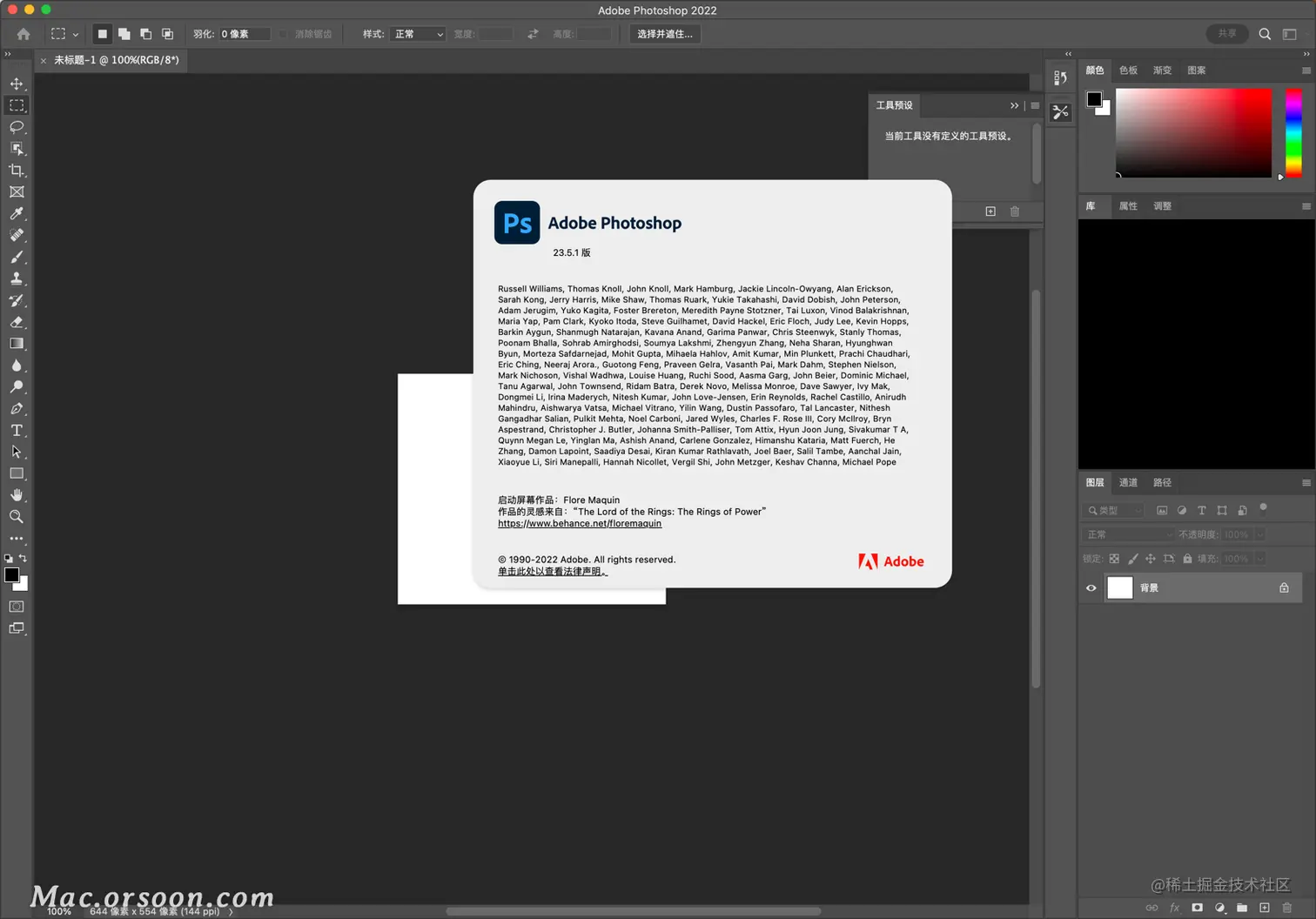Open layer filter type dropdown 类型
Screen dimensions: 1316x919
coord(1114,511)
